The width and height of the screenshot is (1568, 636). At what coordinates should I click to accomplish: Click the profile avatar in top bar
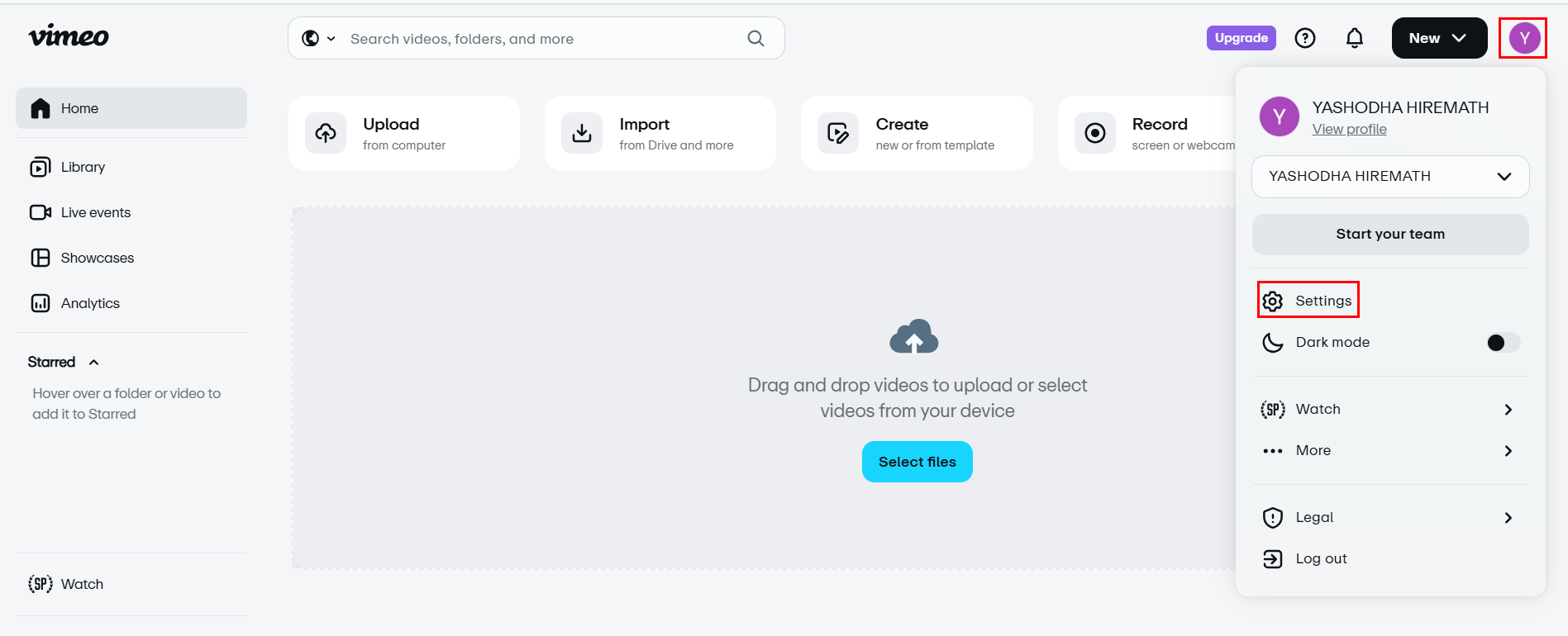[1523, 38]
